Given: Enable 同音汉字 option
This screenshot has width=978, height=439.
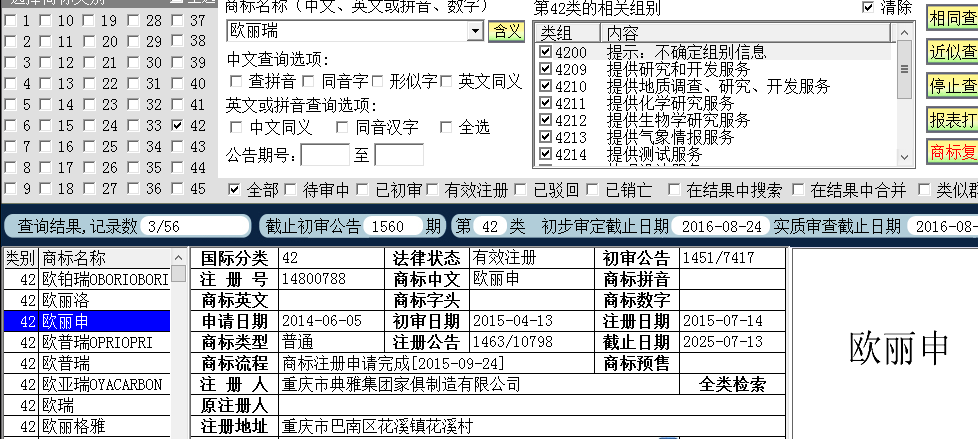Looking at the screenshot, I should click(x=342, y=128).
